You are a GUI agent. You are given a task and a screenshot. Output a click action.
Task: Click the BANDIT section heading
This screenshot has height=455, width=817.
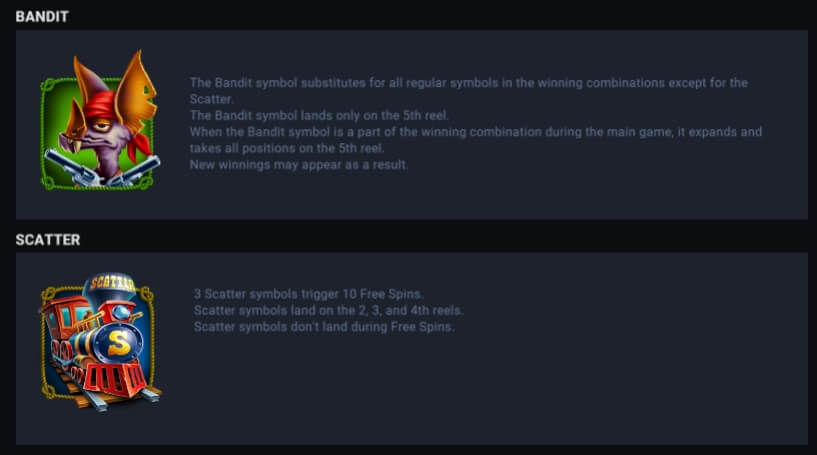pyautogui.click(x=42, y=17)
